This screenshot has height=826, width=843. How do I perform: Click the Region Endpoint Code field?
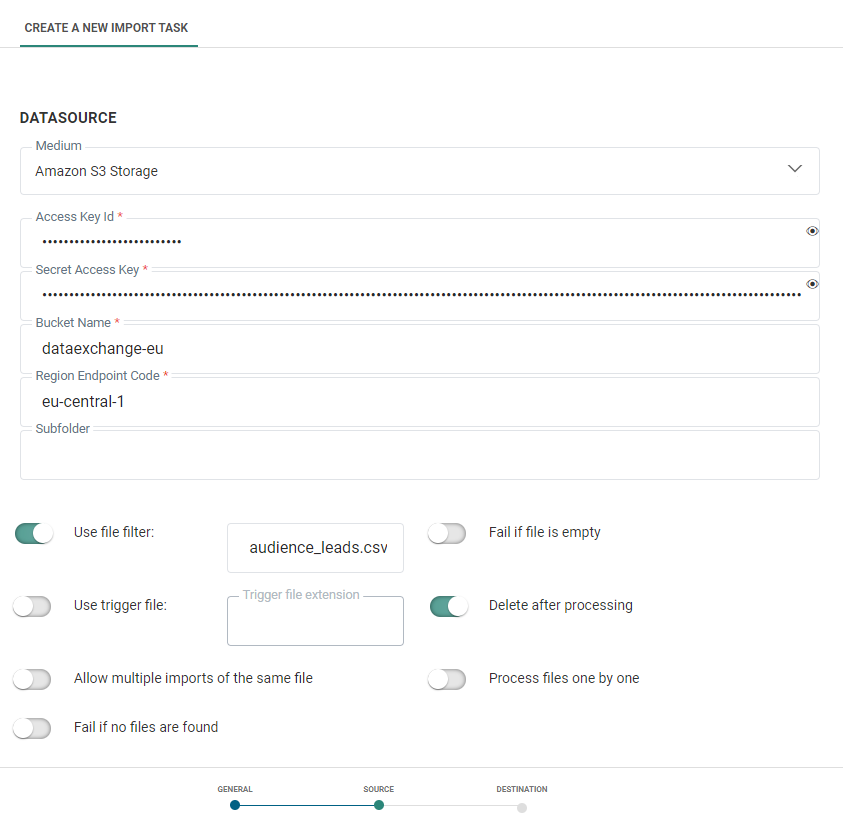click(419, 403)
